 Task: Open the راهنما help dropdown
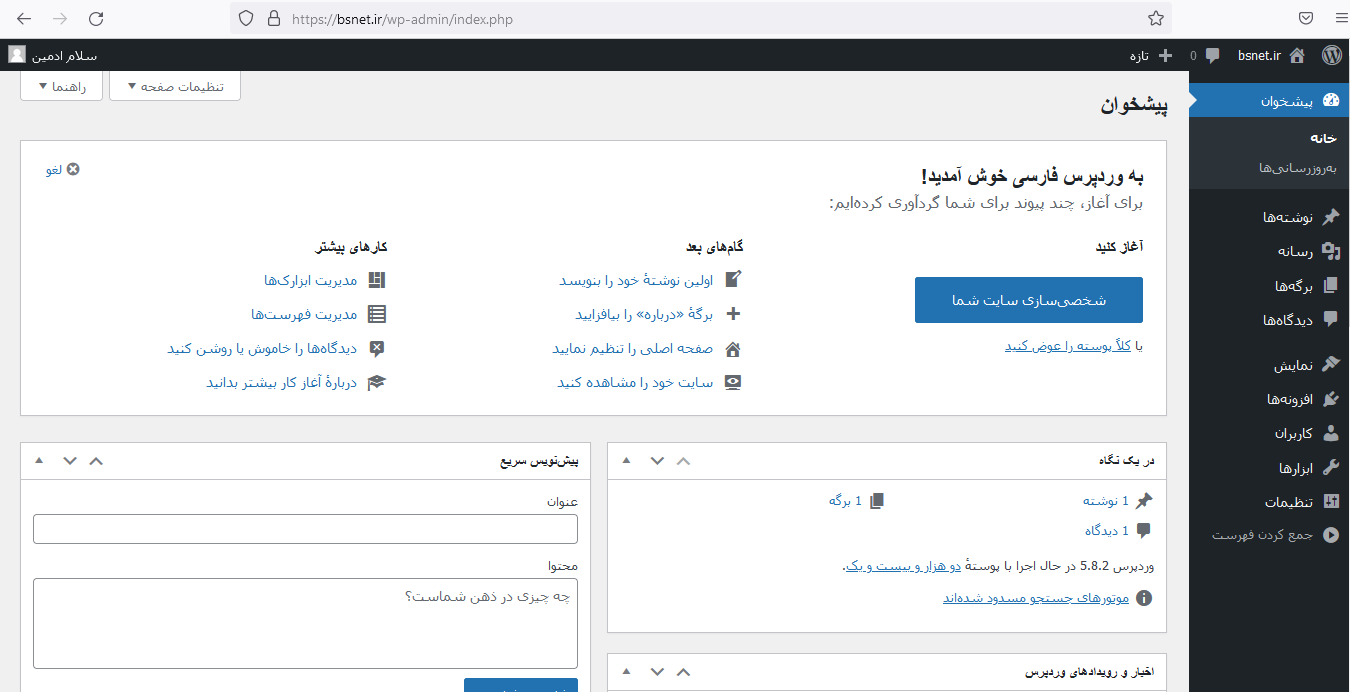click(62, 86)
